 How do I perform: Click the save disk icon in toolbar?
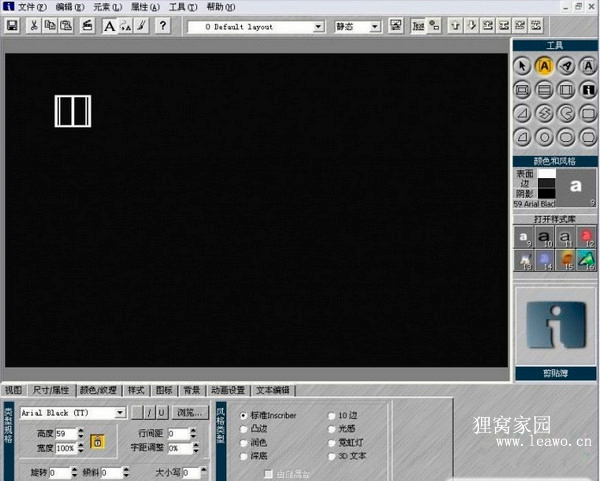(11, 25)
